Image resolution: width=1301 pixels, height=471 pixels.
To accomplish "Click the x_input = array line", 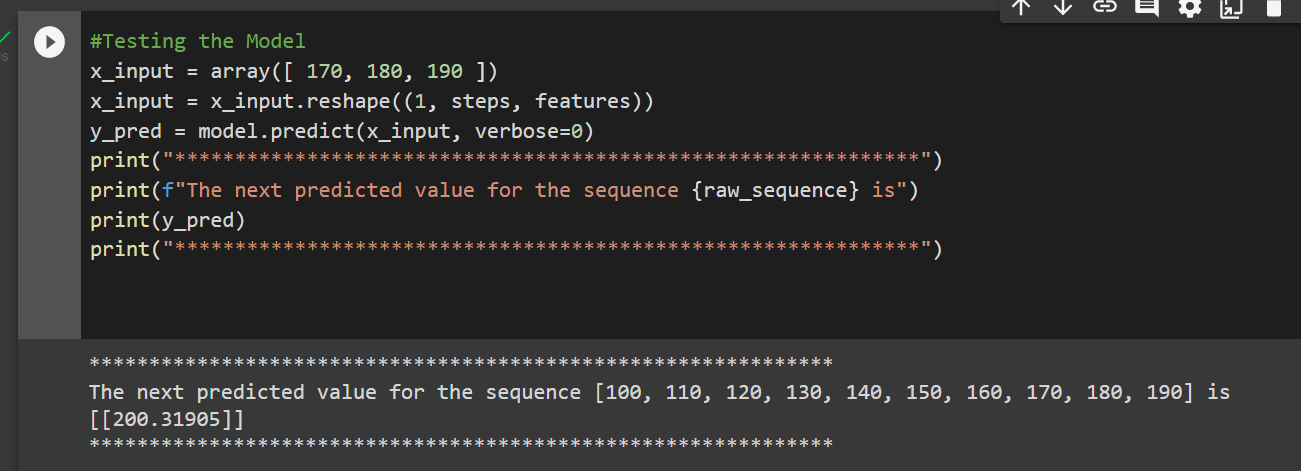I will (x=294, y=72).
